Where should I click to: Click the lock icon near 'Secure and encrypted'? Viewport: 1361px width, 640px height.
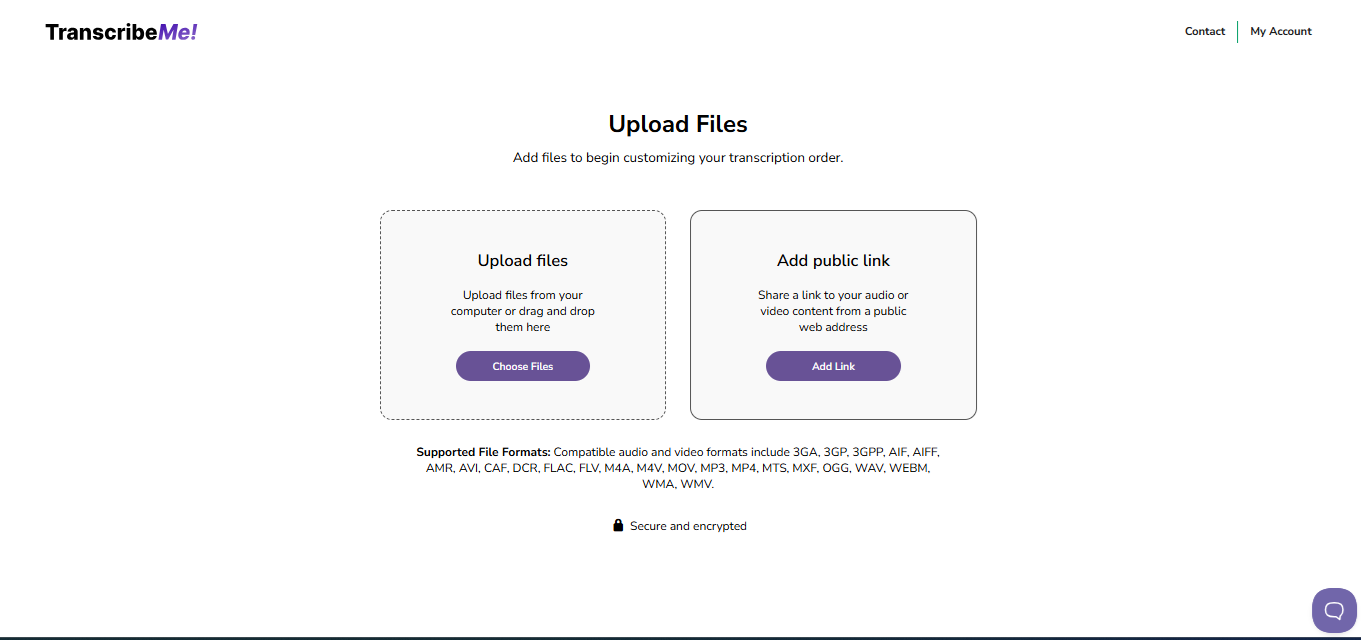(x=618, y=525)
